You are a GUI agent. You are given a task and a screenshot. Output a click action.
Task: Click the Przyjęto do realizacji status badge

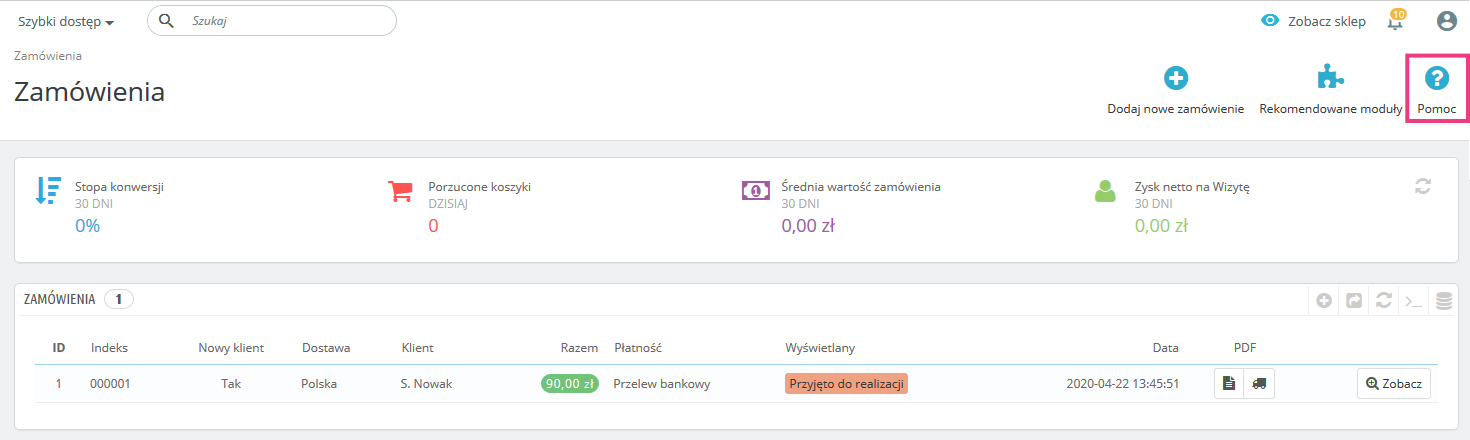click(846, 384)
